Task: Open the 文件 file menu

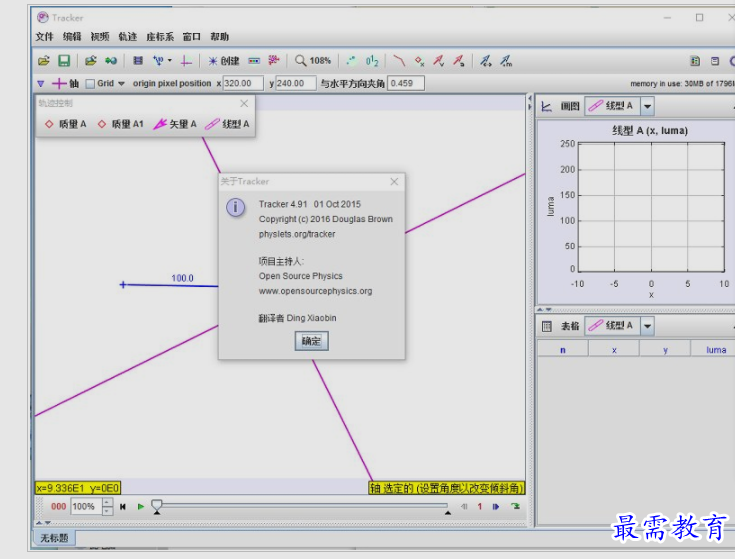Action: pos(45,37)
